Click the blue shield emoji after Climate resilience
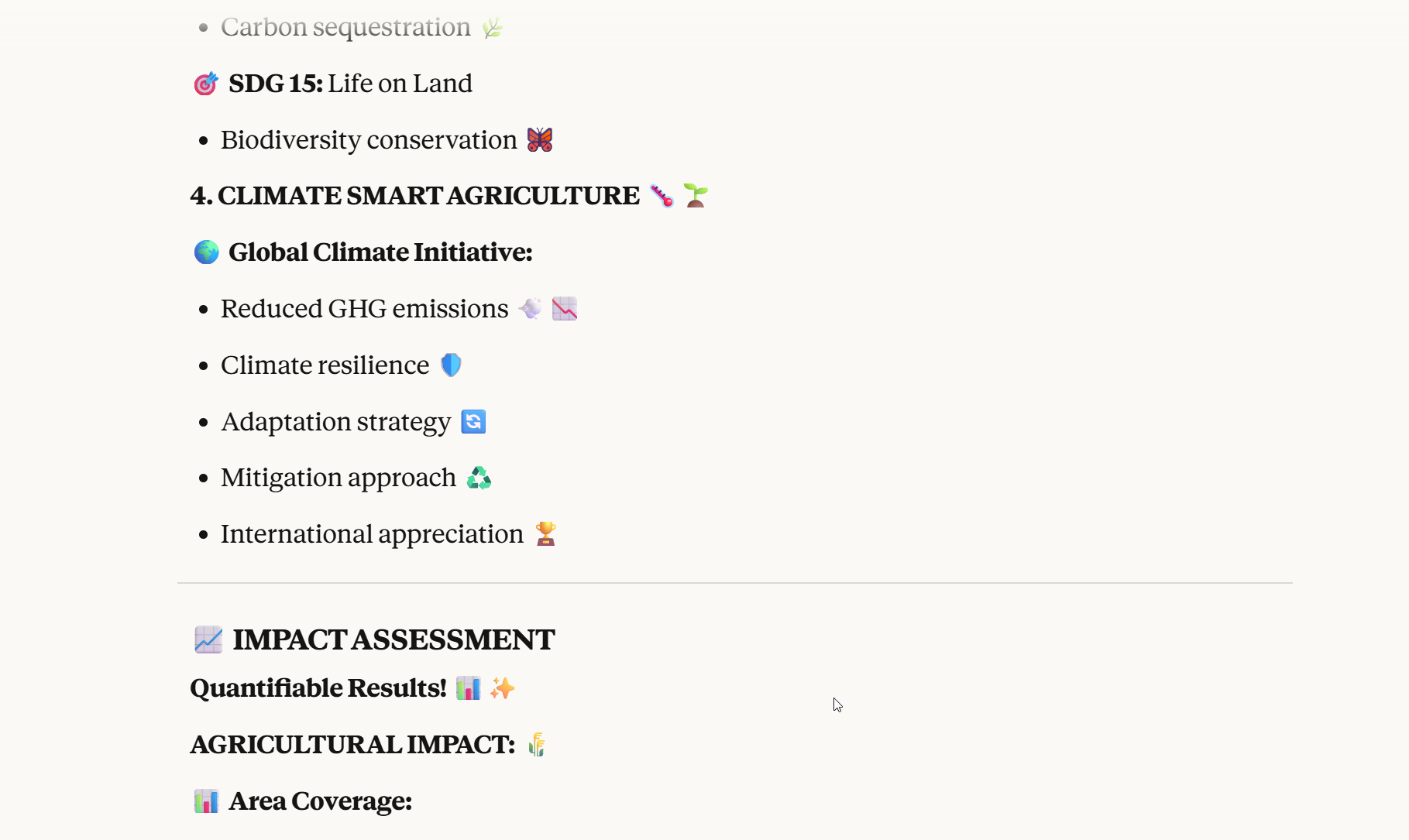The height and width of the screenshot is (840, 1409). click(x=451, y=365)
